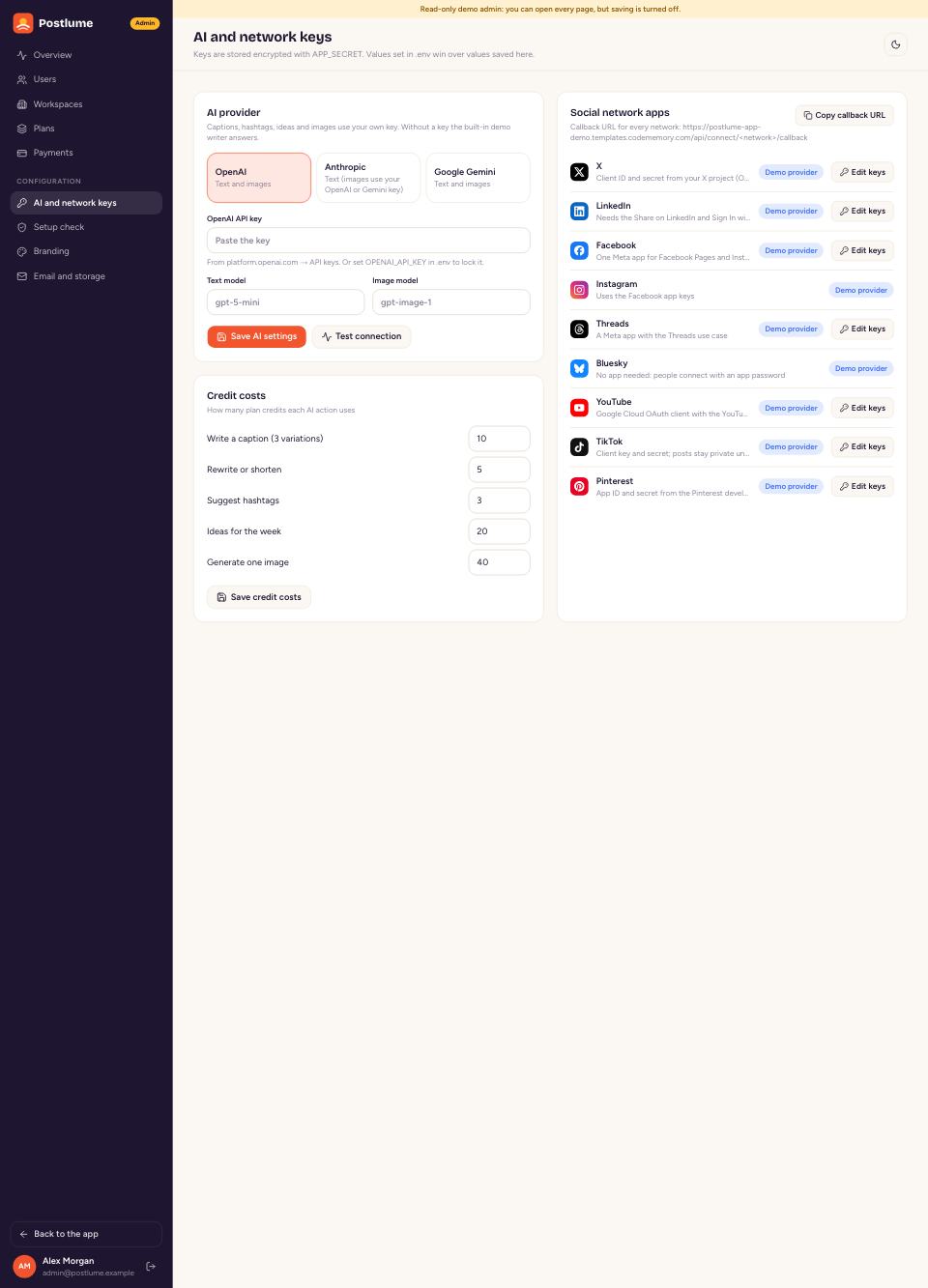Click Suggest hashtags credit field

click(499, 501)
